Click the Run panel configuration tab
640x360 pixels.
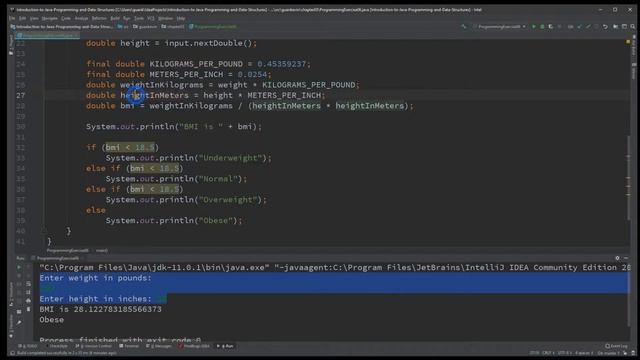pyautogui.click(x=57, y=258)
